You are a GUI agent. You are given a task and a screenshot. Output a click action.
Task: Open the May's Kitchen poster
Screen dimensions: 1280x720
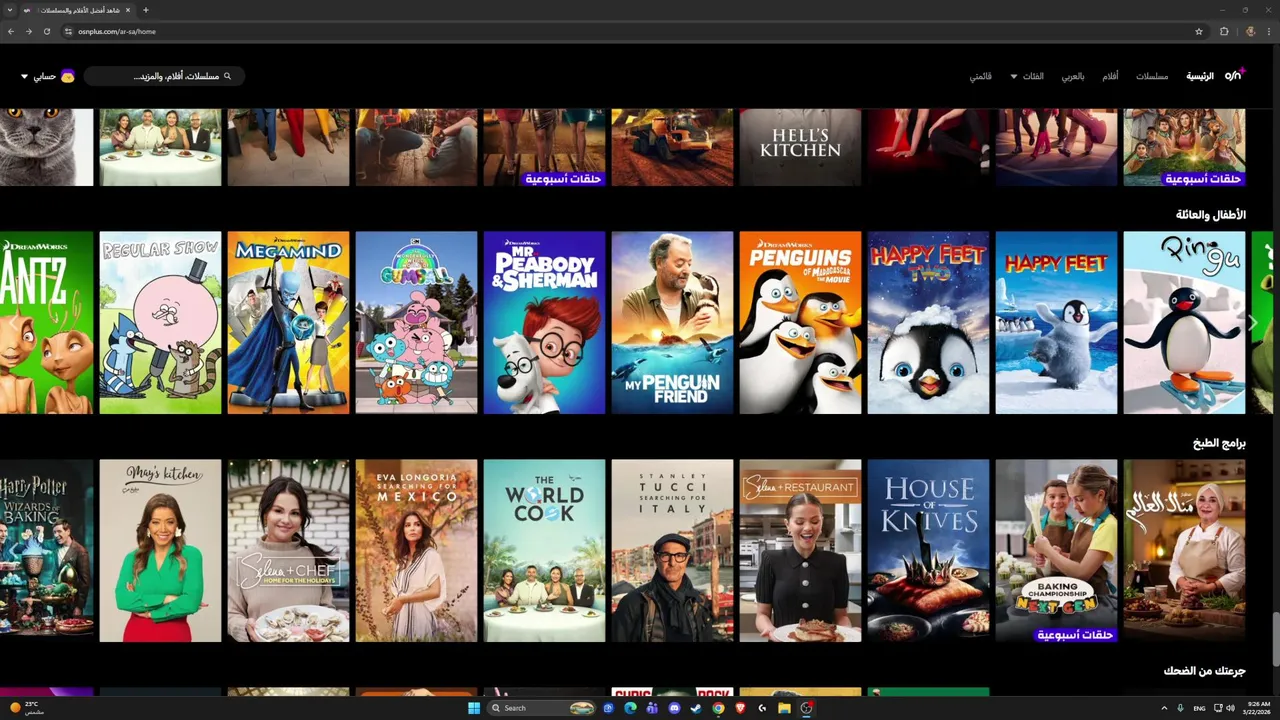tap(160, 551)
